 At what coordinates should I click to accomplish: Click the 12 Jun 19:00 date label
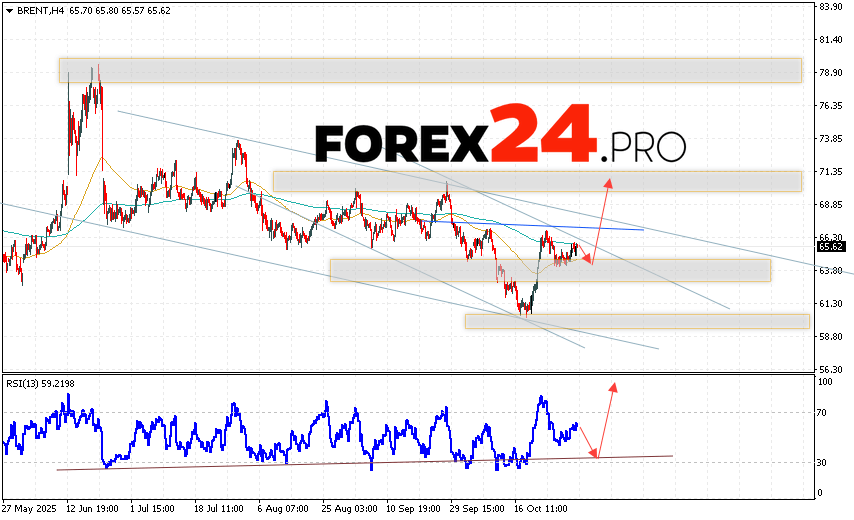(x=91, y=507)
